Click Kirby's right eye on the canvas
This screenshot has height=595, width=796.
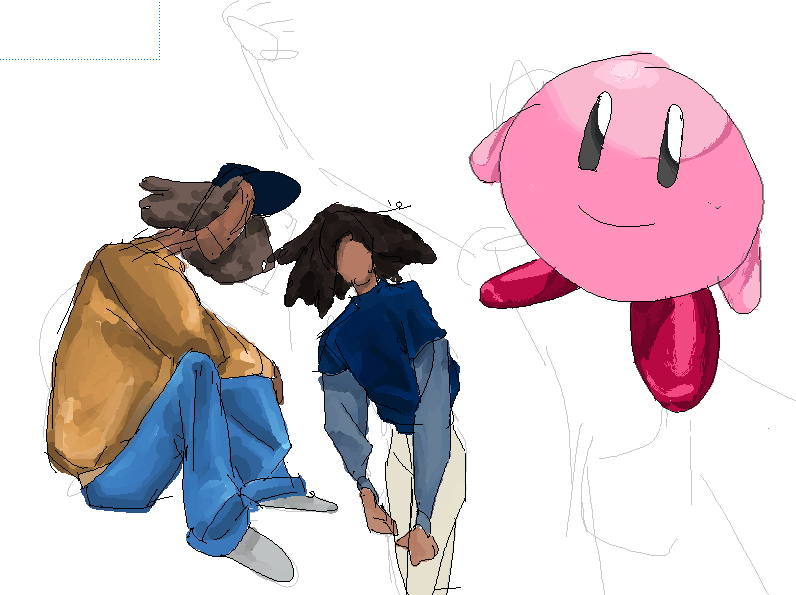click(x=671, y=146)
